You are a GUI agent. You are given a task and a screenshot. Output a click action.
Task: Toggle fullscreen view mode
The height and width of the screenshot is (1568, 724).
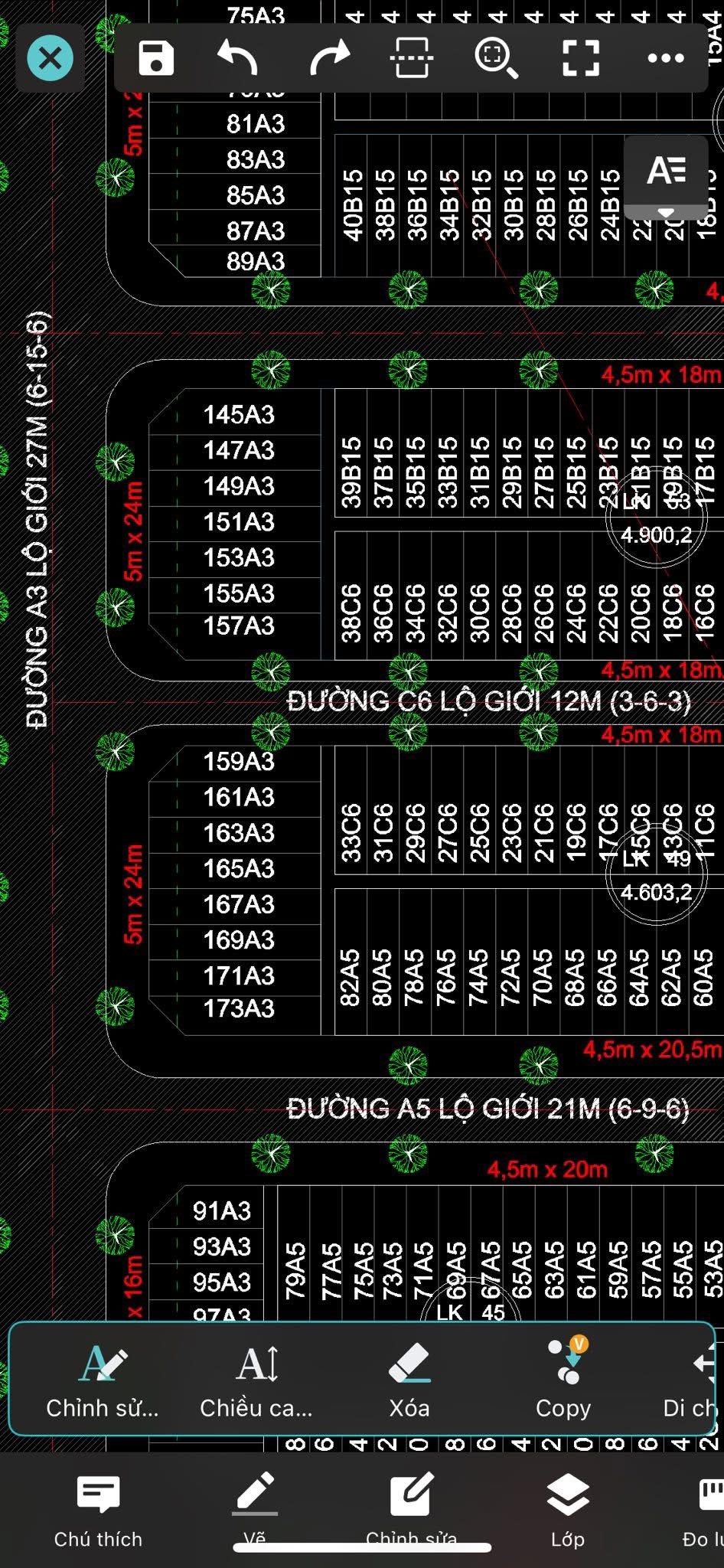(x=581, y=58)
